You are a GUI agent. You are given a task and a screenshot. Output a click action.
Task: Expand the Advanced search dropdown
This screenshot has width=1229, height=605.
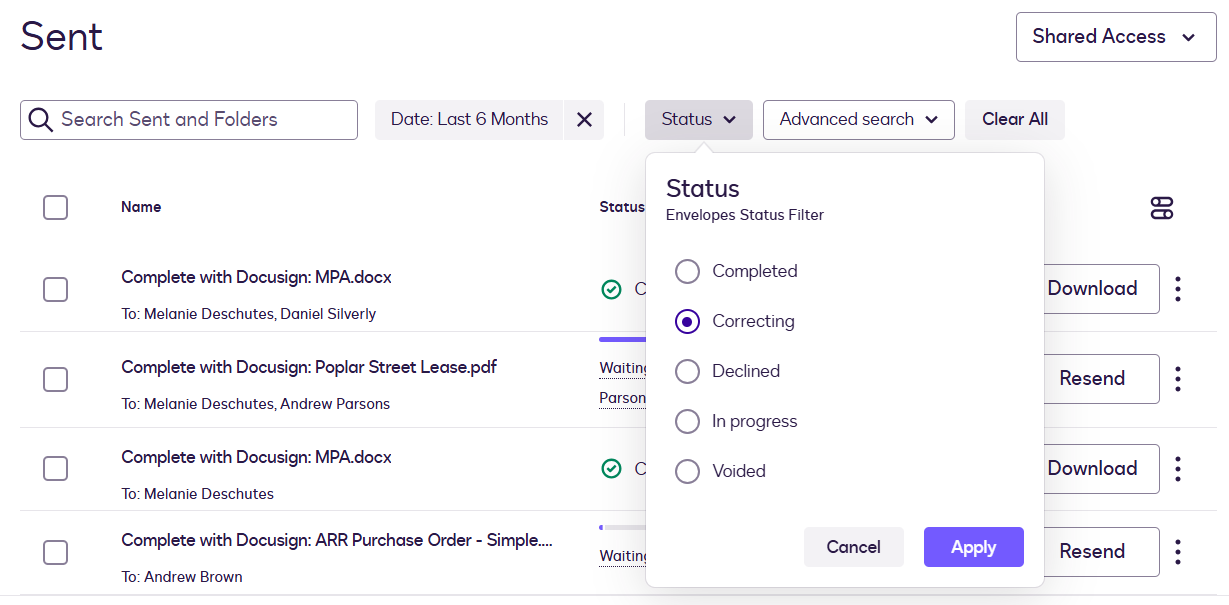[859, 120]
